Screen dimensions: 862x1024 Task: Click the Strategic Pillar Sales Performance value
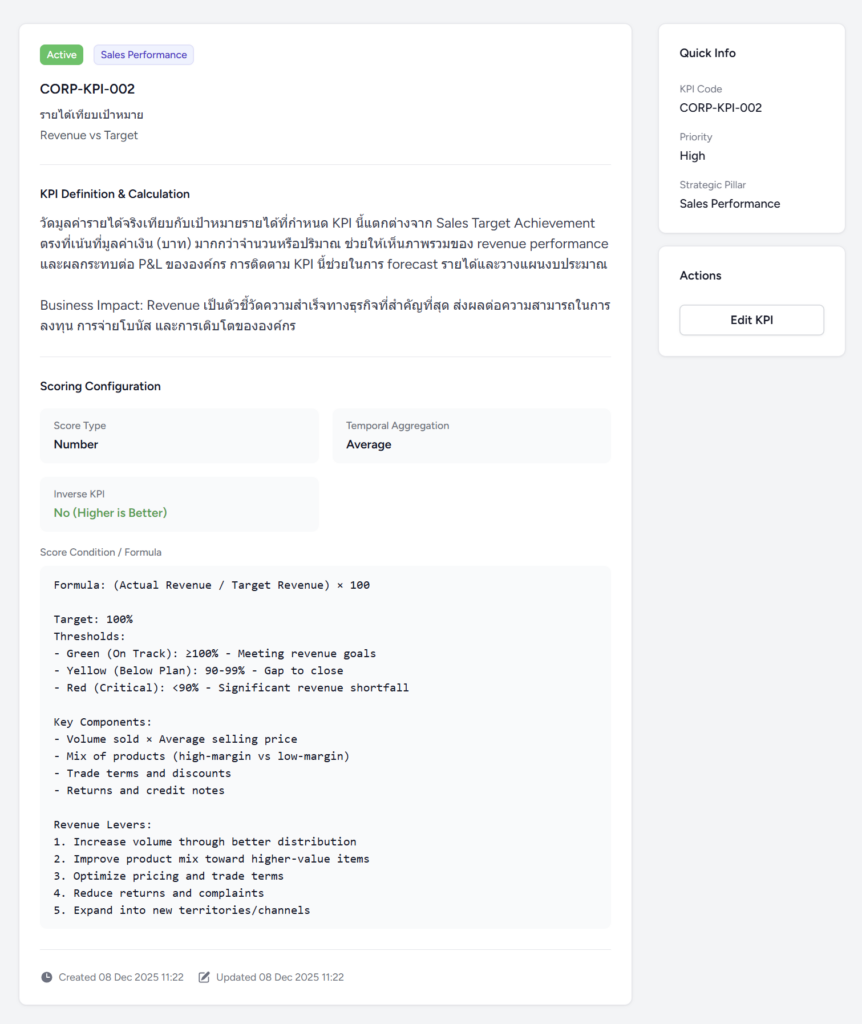(729, 204)
